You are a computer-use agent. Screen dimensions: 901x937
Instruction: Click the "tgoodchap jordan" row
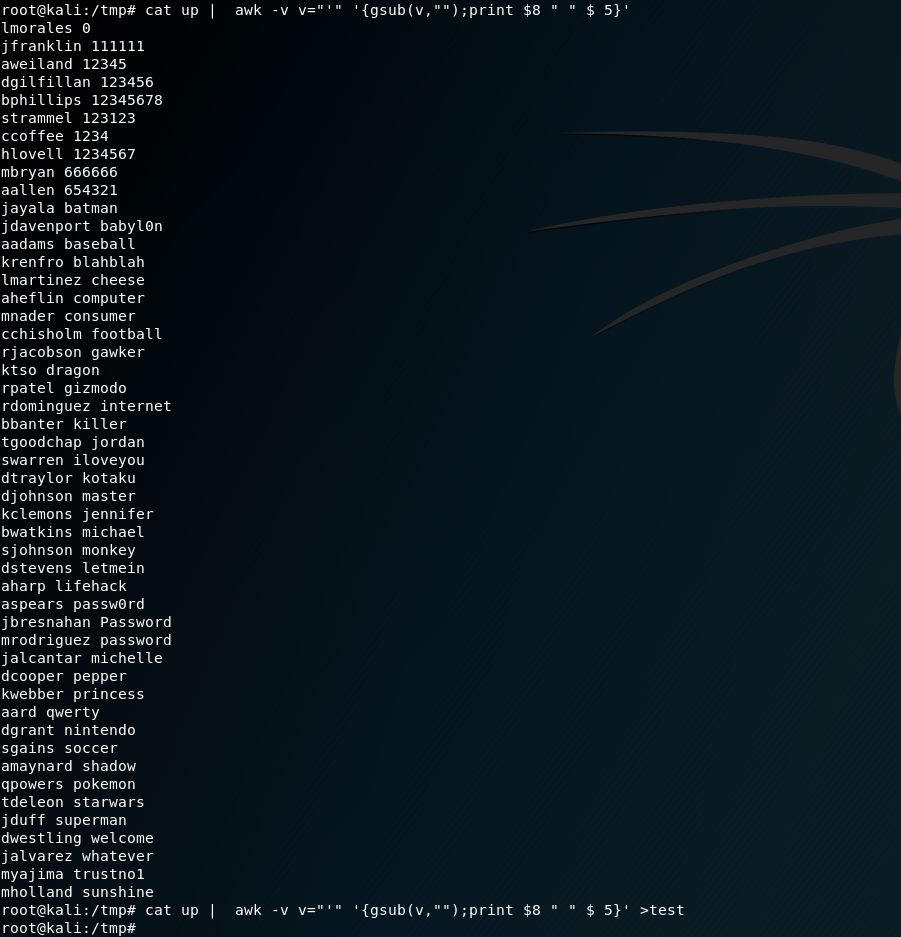coord(73,442)
